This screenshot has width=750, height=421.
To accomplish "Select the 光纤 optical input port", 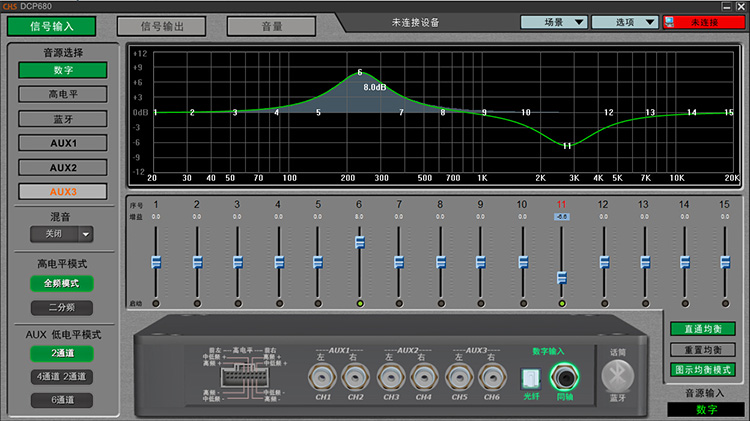I will tap(531, 378).
